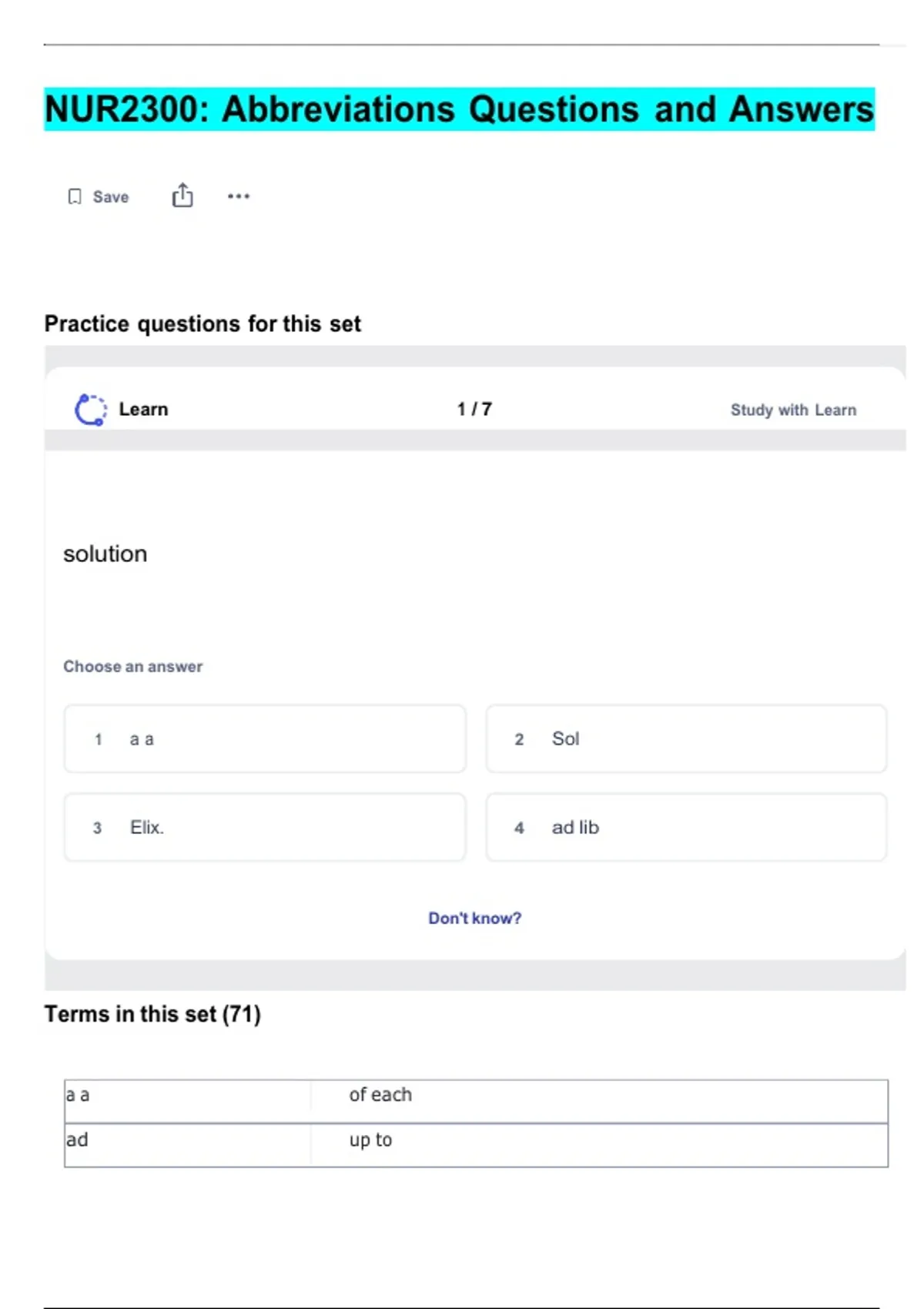Click the 'Don't know?' link
Viewport: 924px width, 1309px height.
coord(474,918)
